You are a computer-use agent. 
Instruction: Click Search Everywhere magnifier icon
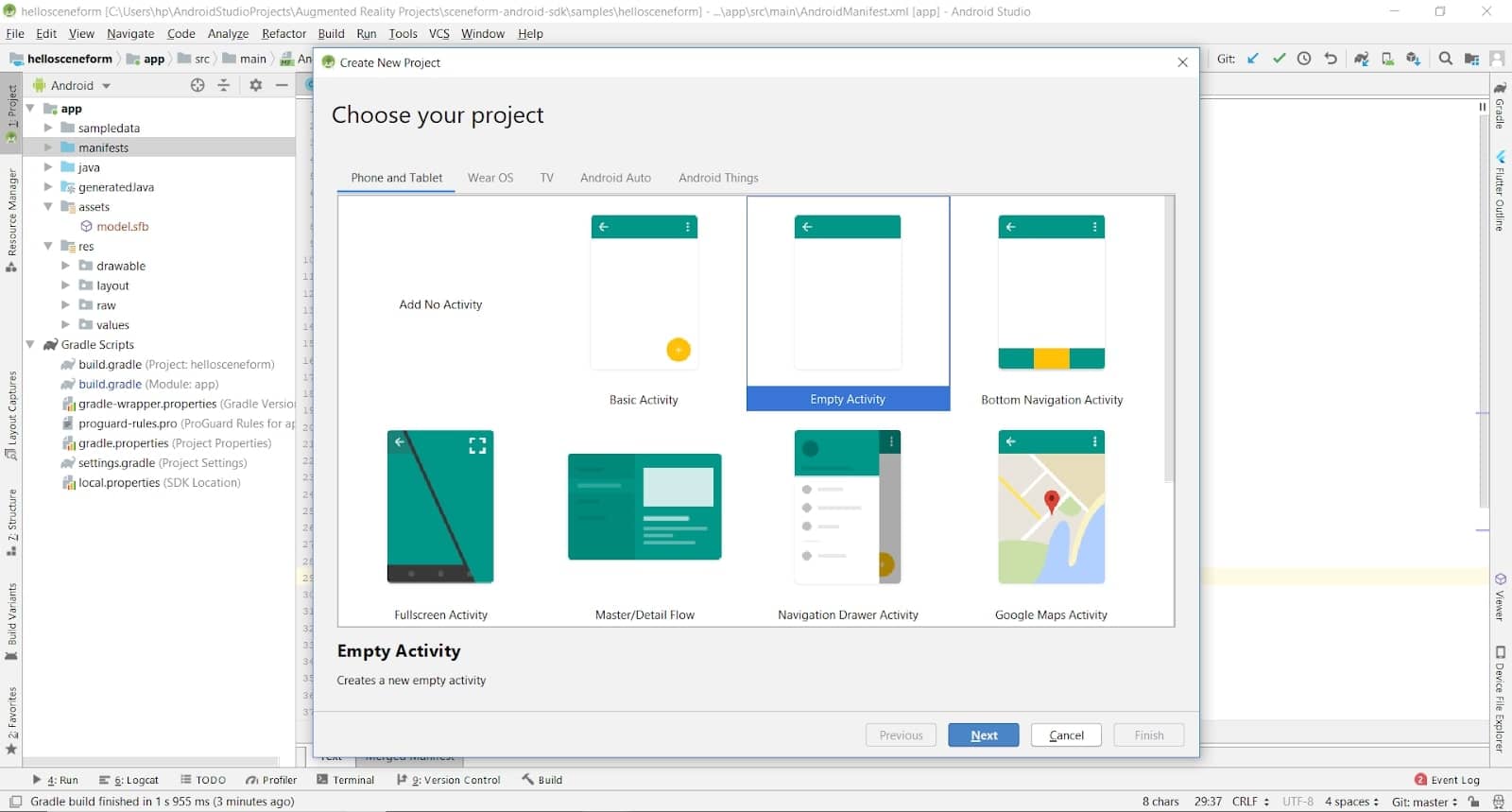[1445, 59]
